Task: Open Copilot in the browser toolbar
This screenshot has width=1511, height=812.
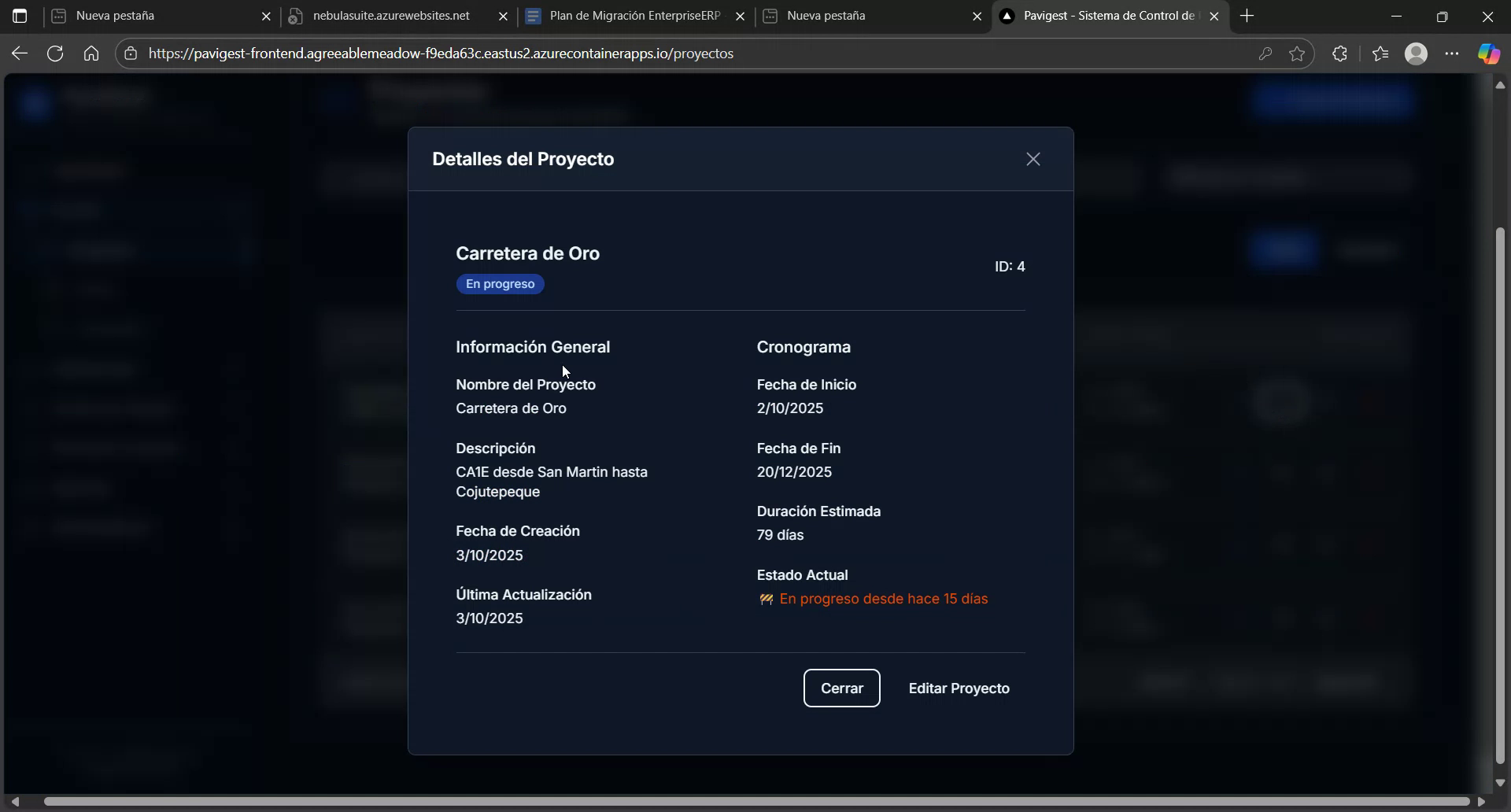Action: pyautogui.click(x=1488, y=53)
